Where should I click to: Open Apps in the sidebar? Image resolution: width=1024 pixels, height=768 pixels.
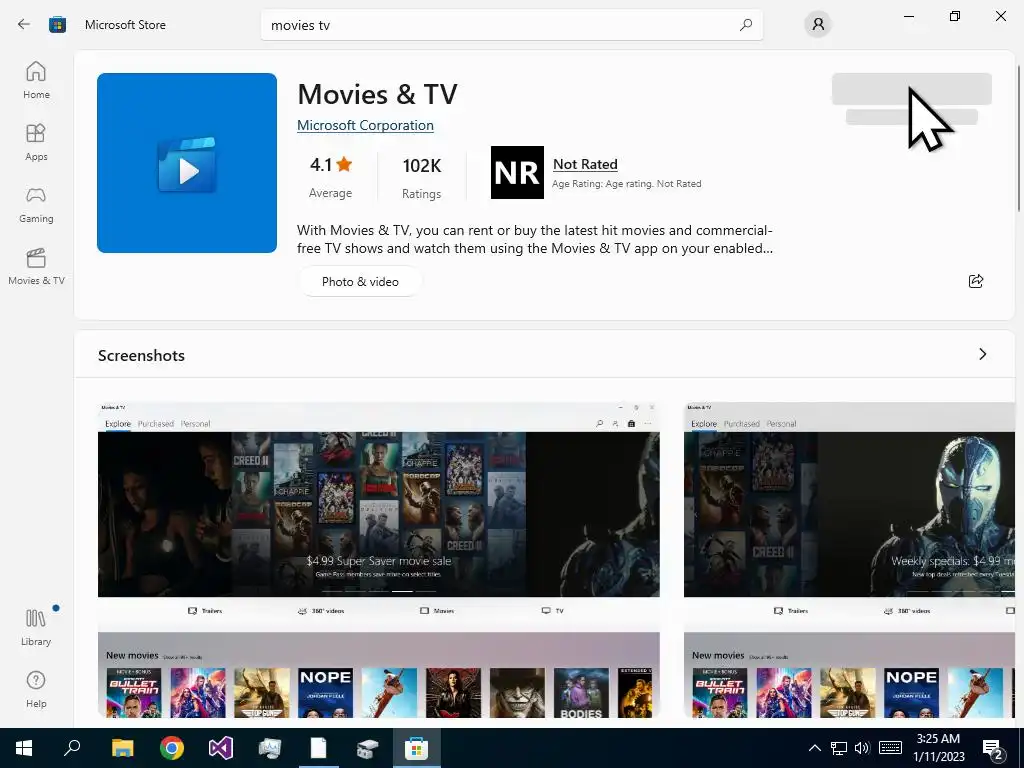tap(36, 142)
